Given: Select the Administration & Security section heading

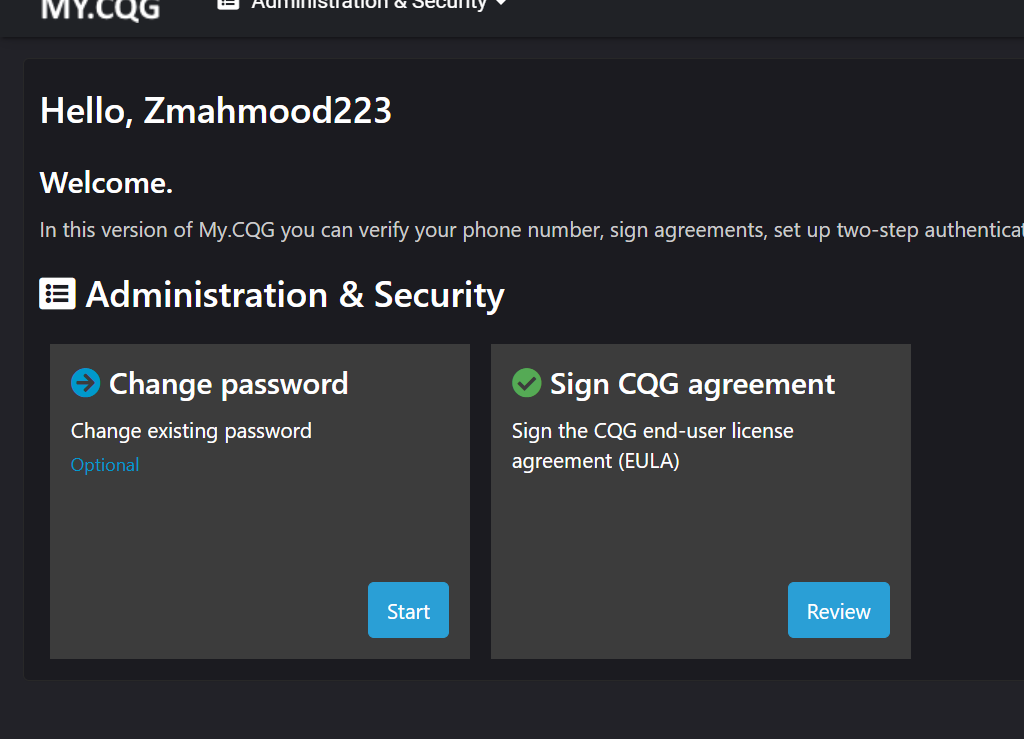Looking at the screenshot, I should (x=295, y=295).
